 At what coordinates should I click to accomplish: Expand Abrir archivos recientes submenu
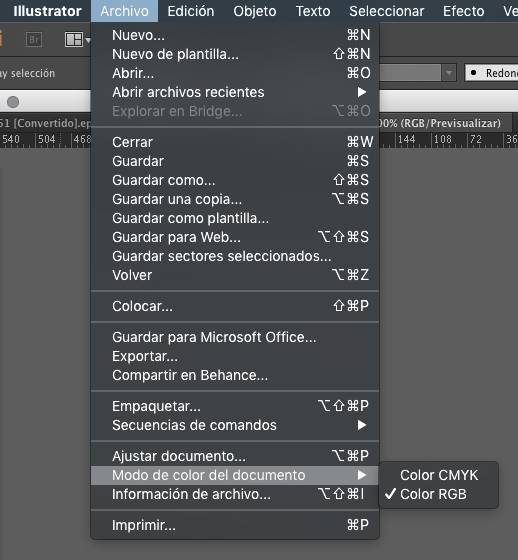click(x=235, y=92)
